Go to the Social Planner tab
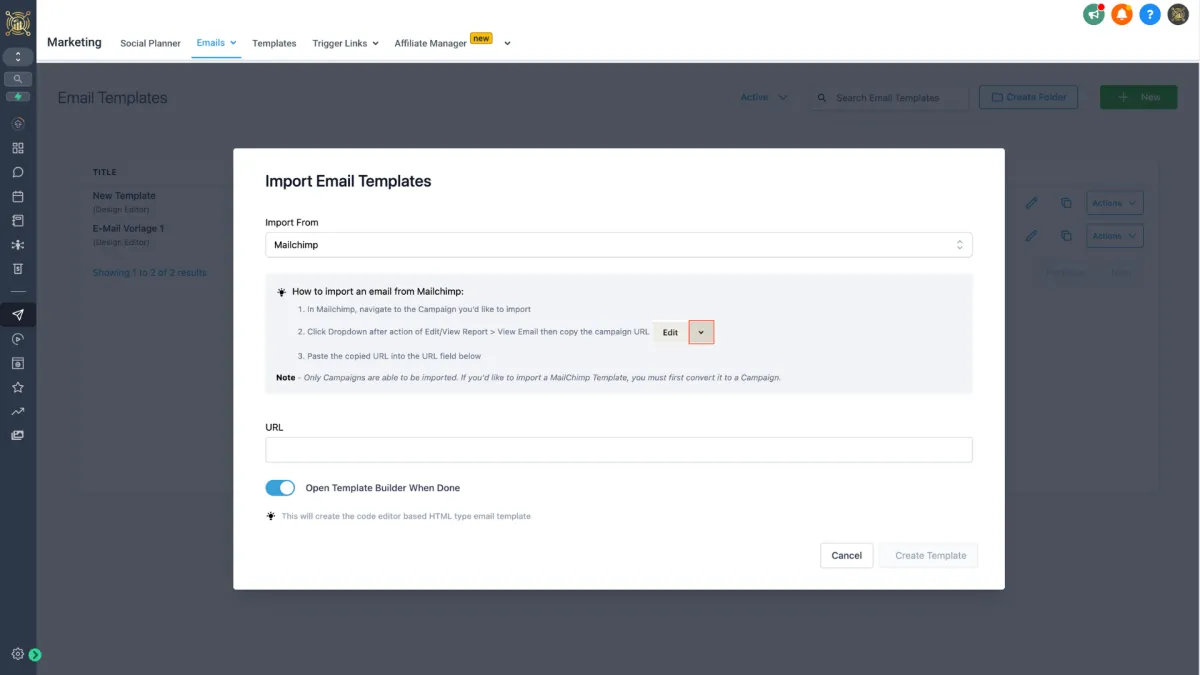Viewport: 1200px width, 675px height. click(x=150, y=43)
